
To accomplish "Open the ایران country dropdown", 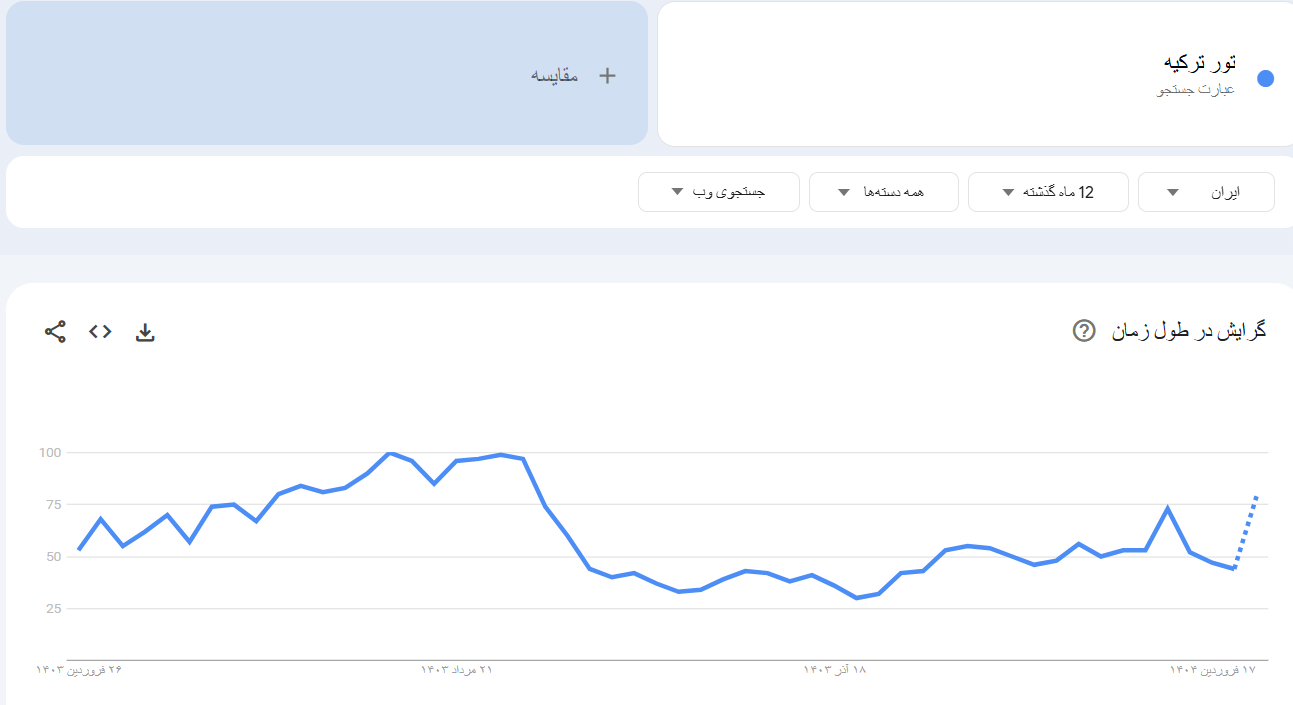I will tap(1205, 192).
